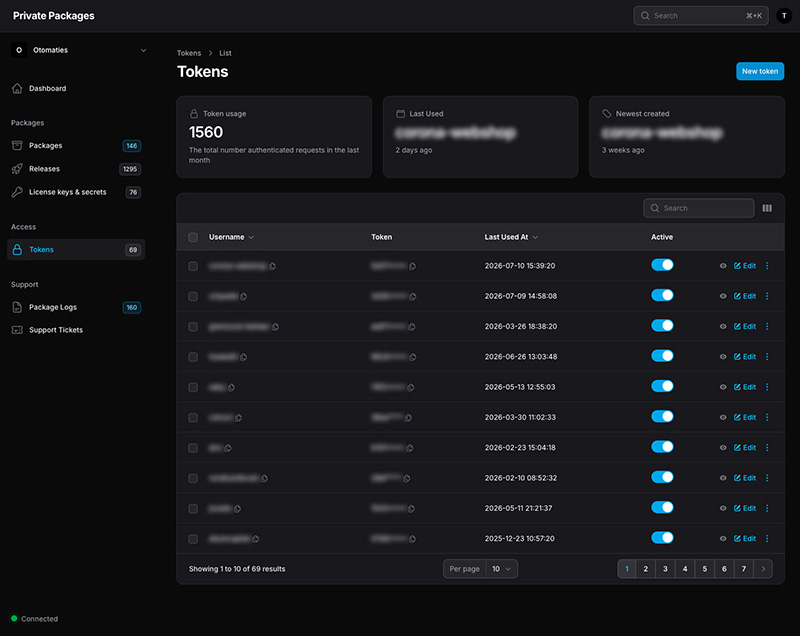
Task: Open Package Logs in the sidebar
Action: (x=76, y=307)
